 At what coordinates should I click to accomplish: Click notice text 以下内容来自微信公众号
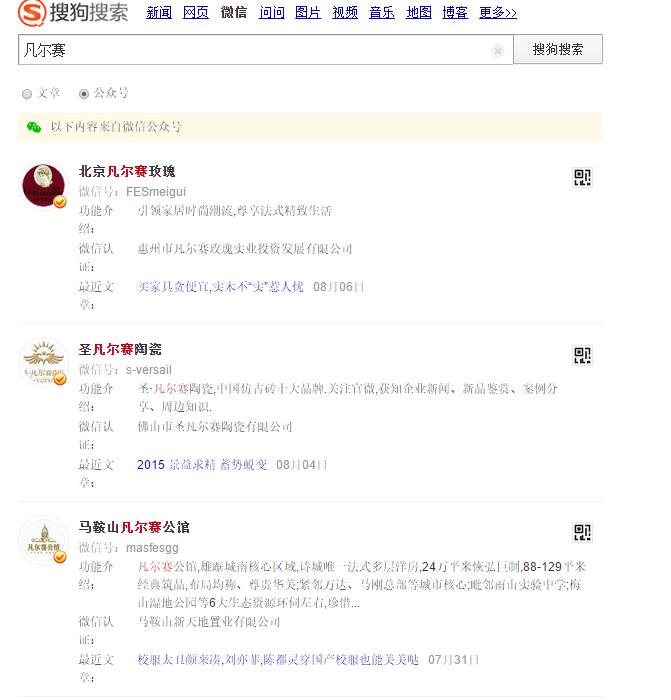click(116, 127)
